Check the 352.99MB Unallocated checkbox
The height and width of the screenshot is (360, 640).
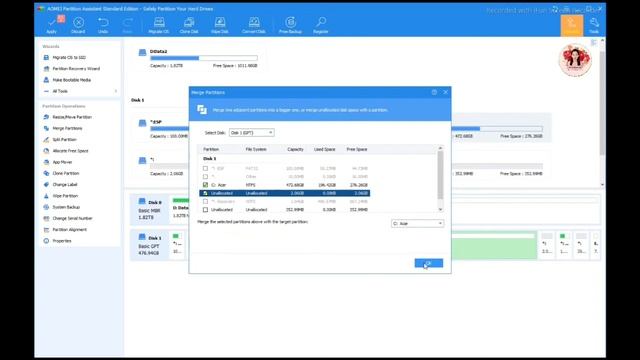[x=205, y=209]
